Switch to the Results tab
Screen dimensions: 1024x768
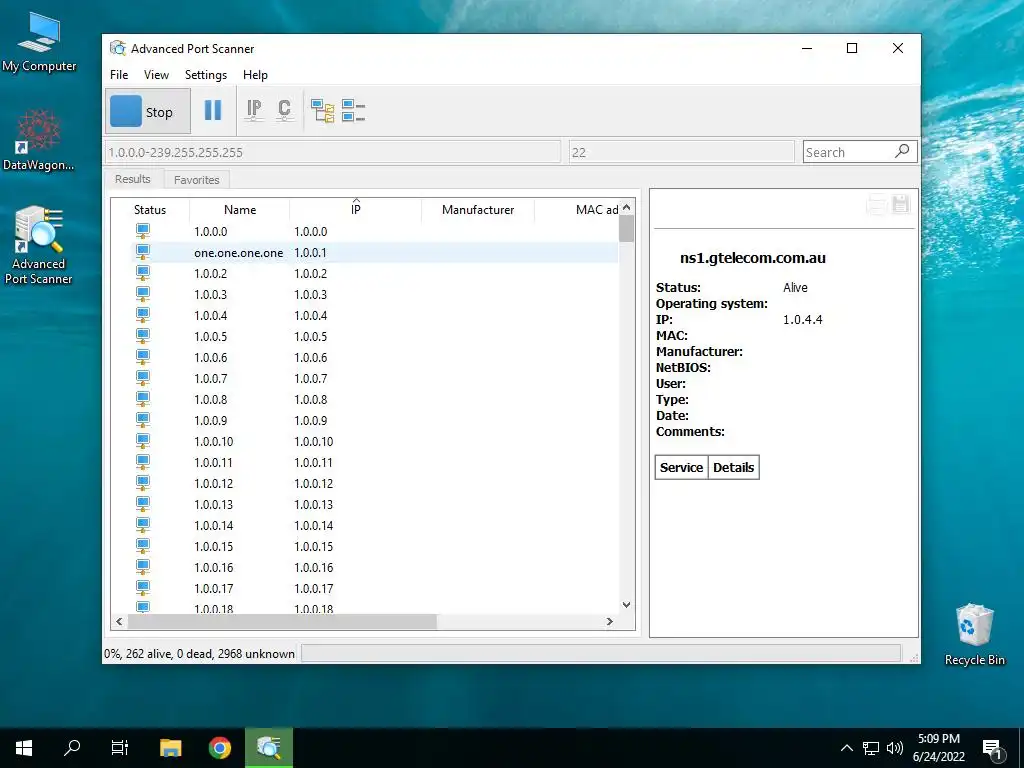point(133,179)
